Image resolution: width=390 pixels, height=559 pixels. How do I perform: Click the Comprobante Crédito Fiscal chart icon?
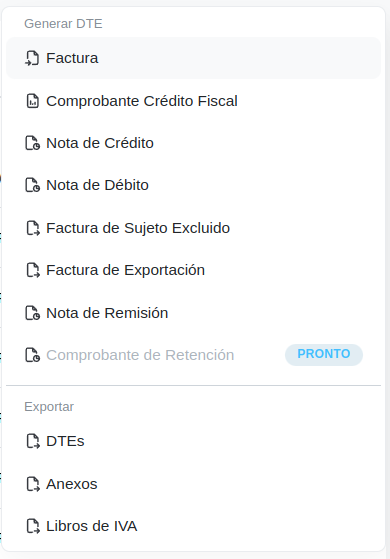pos(32,101)
